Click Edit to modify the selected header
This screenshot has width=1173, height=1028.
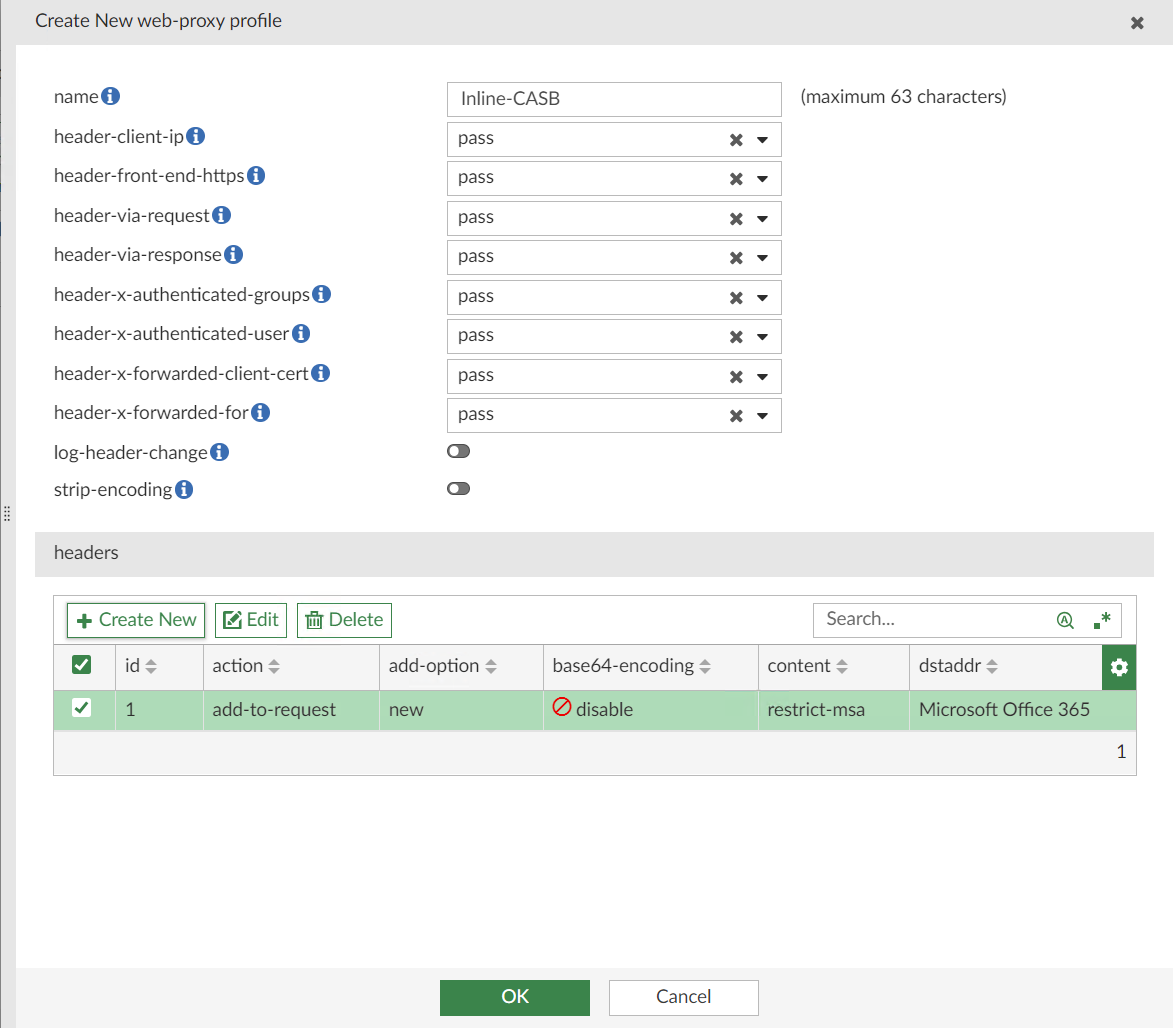pyautogui.click(x=250, y=620)
